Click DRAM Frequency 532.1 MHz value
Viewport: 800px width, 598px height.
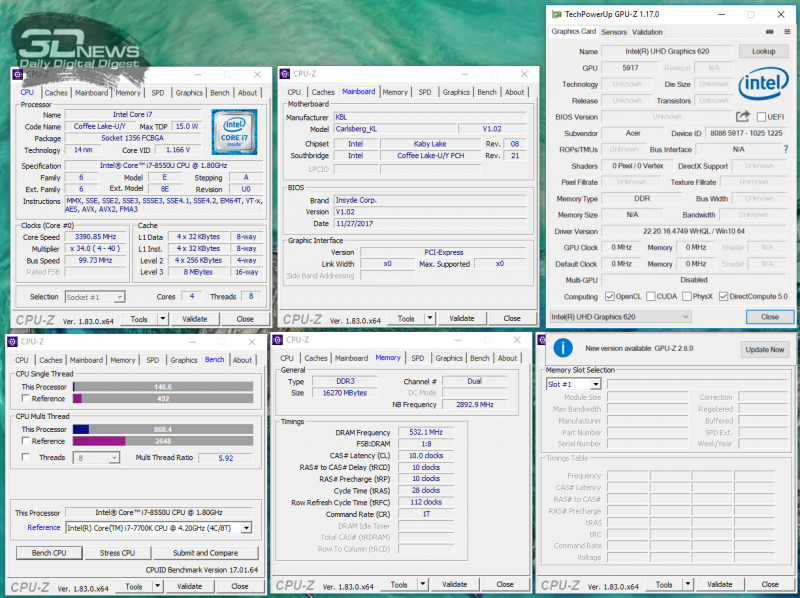click(426, 432)
